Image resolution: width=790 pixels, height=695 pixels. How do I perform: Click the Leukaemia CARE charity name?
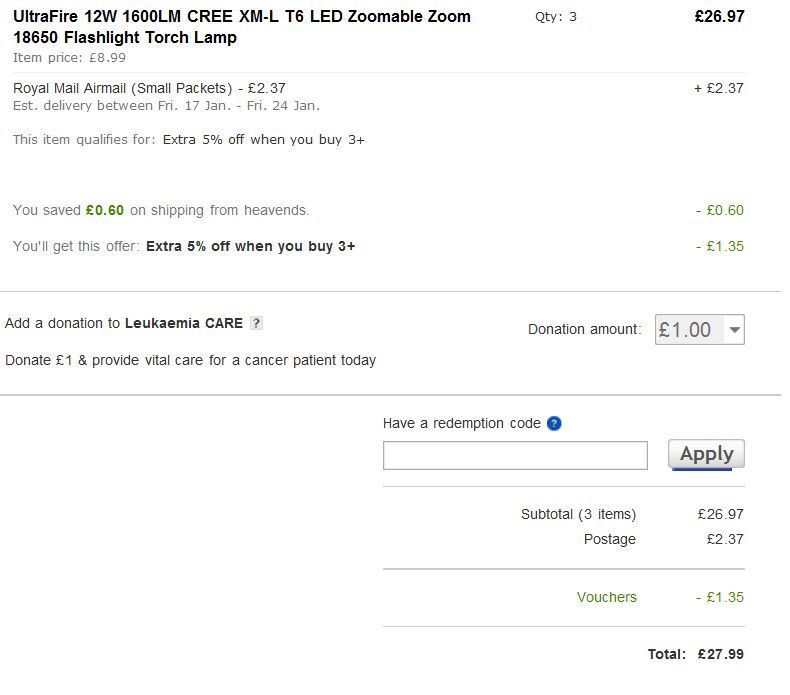tap(183, 323)
